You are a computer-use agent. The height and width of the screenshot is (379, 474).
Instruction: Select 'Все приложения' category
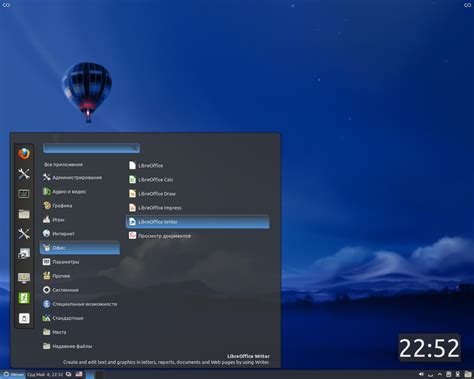point(63,165)
